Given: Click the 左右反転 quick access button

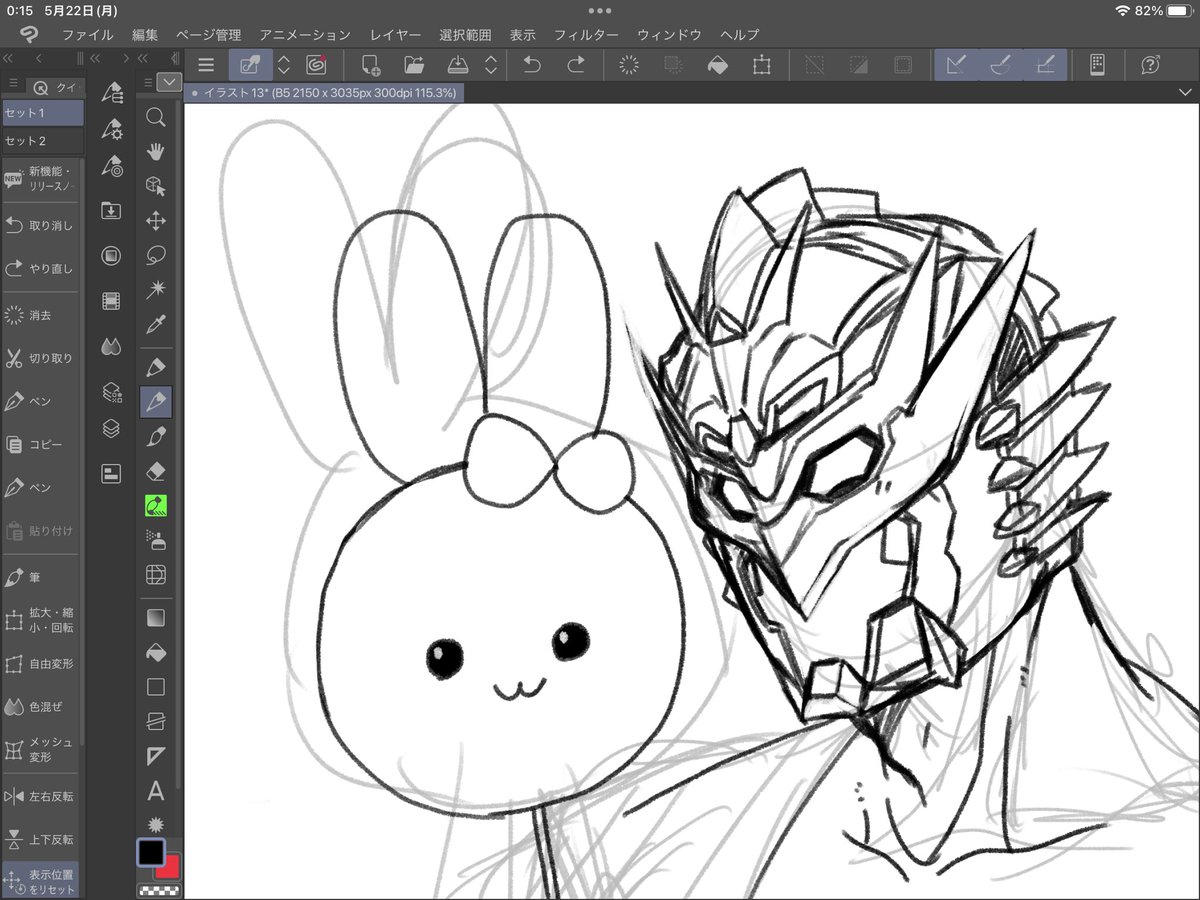Looking at the screenshot, I should (x=40, y=797).
